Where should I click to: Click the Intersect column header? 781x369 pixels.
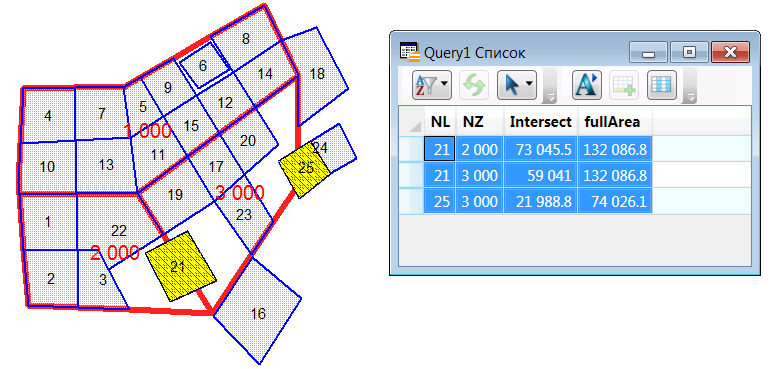pos(540,122)
